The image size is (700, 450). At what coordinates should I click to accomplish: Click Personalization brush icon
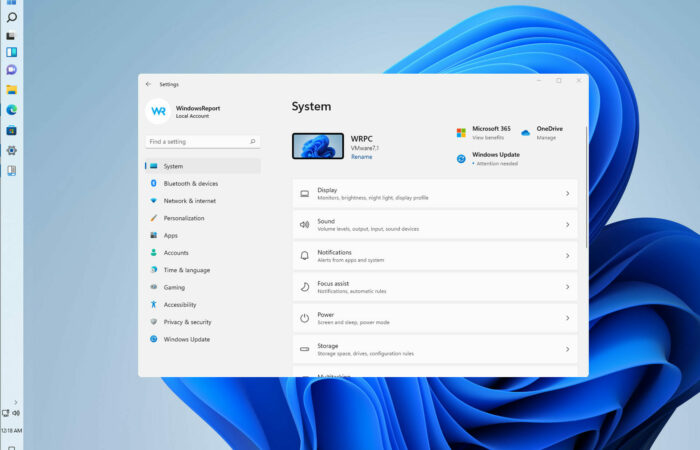154,218
